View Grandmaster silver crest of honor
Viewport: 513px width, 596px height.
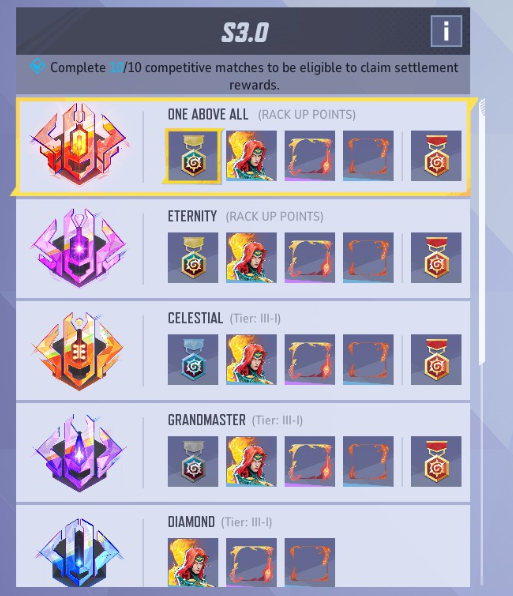click(193, 461)
